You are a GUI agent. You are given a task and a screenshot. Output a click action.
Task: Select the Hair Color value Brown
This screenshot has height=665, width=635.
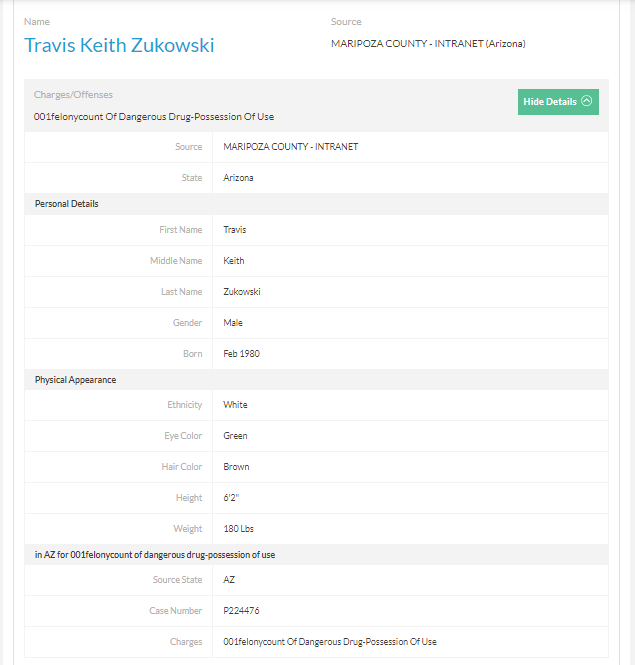pyautogui.click(x=237, y=467)
